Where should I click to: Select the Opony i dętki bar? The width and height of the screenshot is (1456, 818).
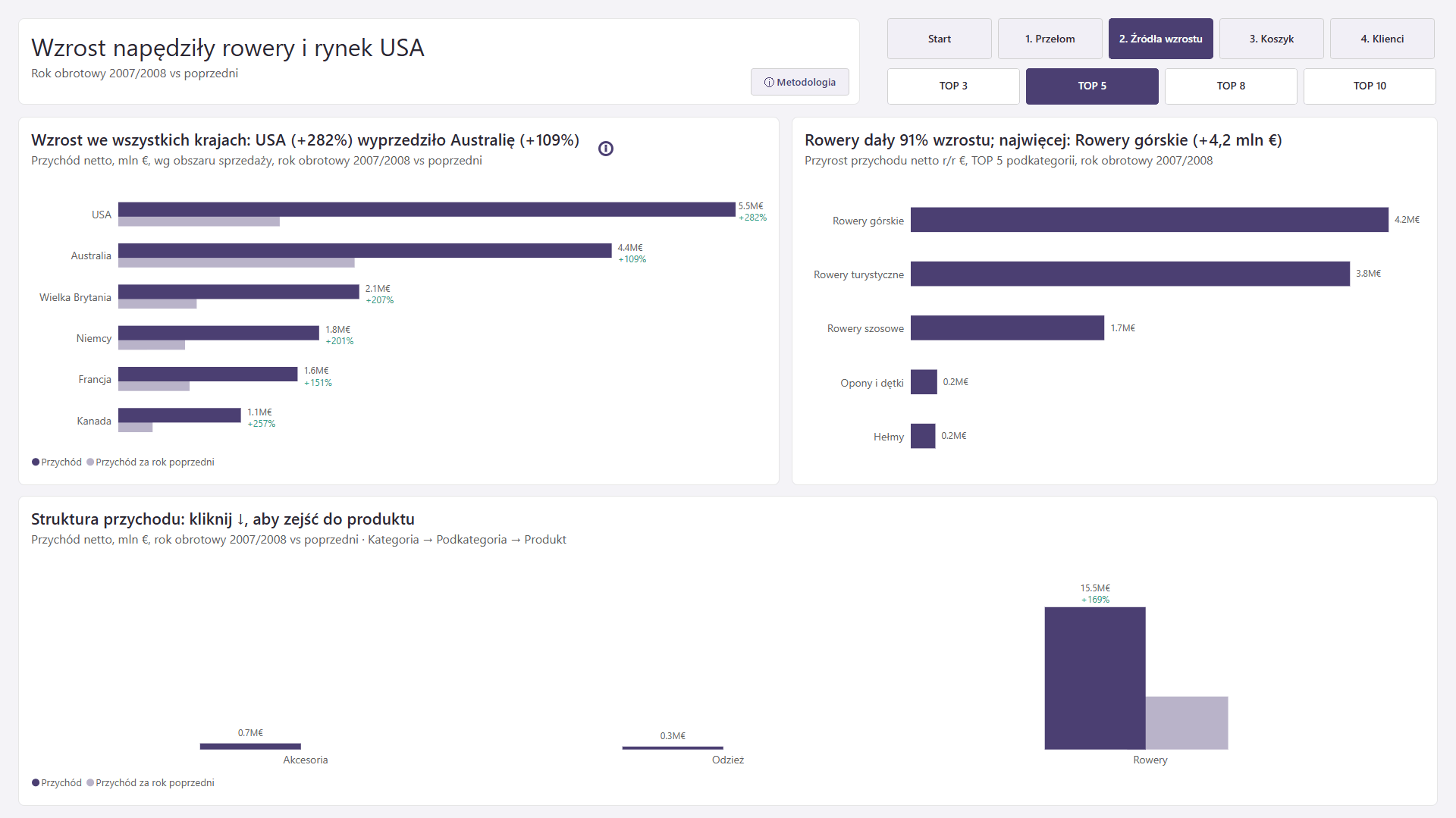click(924, 382)
